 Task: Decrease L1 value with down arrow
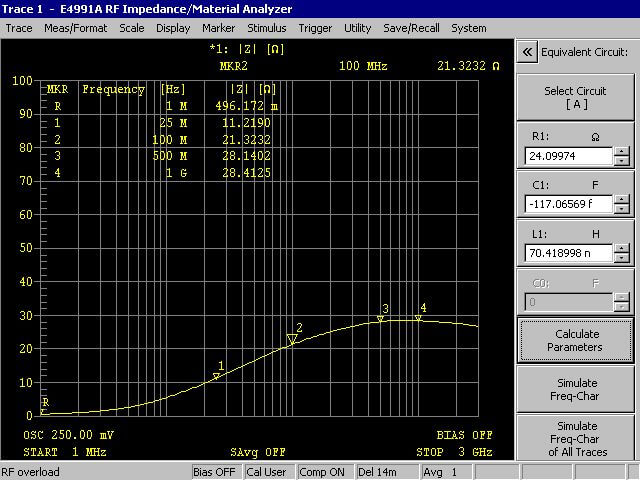[622, 258]
